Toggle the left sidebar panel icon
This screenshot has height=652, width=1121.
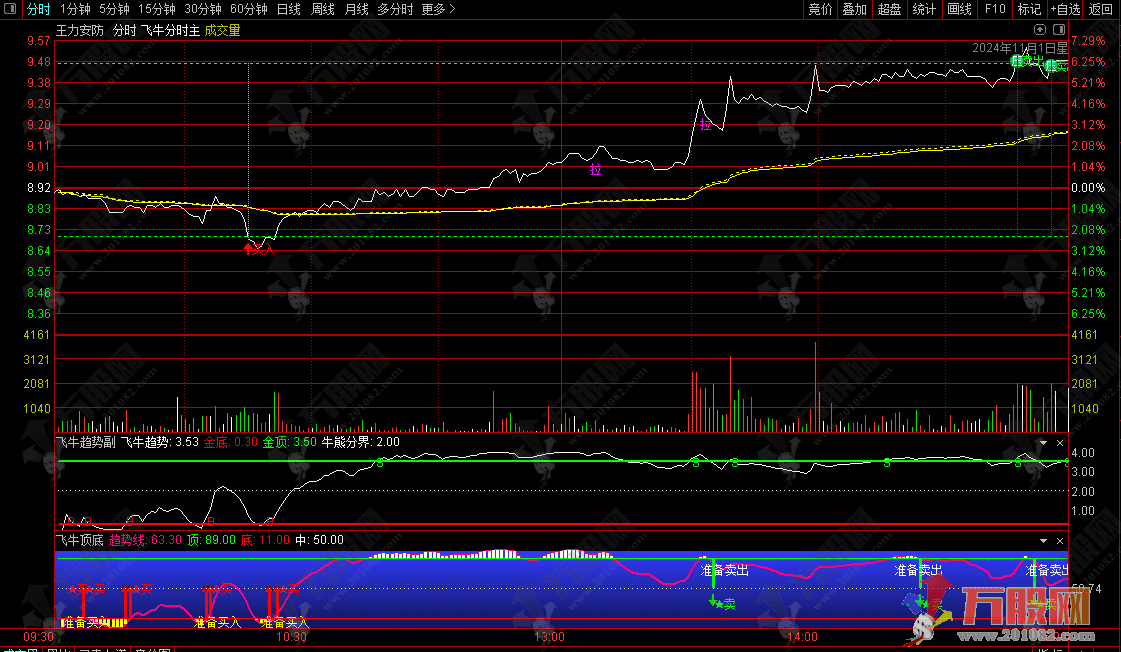pyautogui.click(x=10, y=9)
